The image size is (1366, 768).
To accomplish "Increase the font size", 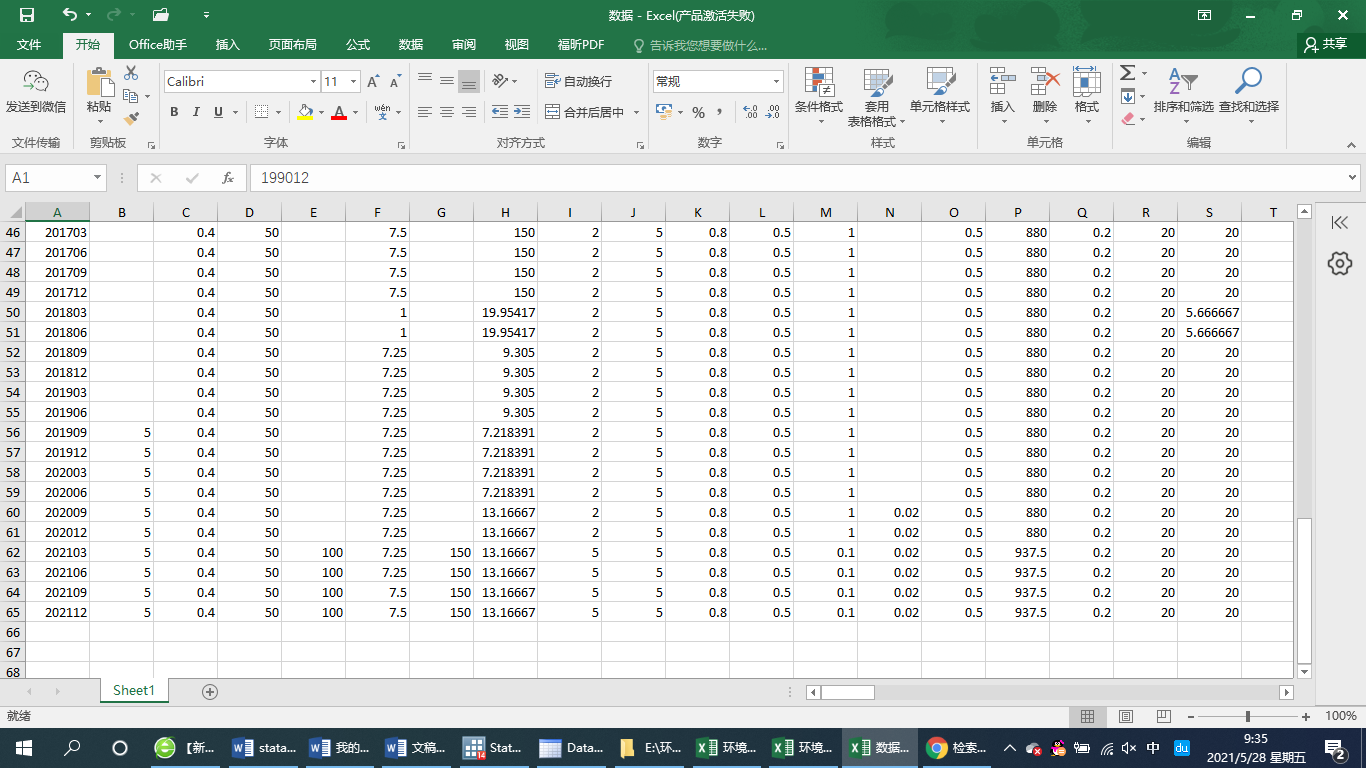I will point(373,82).
